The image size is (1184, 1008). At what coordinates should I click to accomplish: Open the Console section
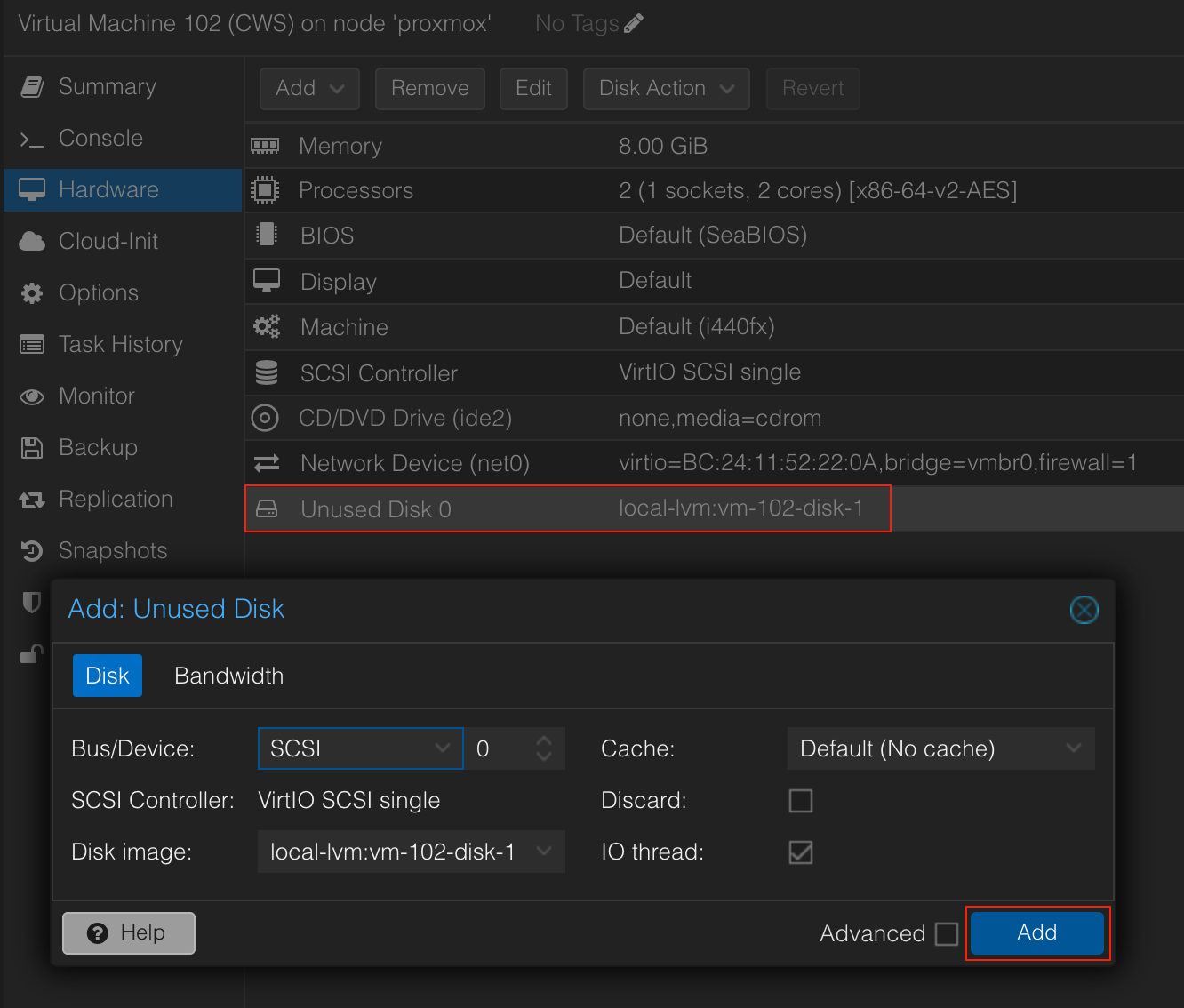[x=123, y=138]
